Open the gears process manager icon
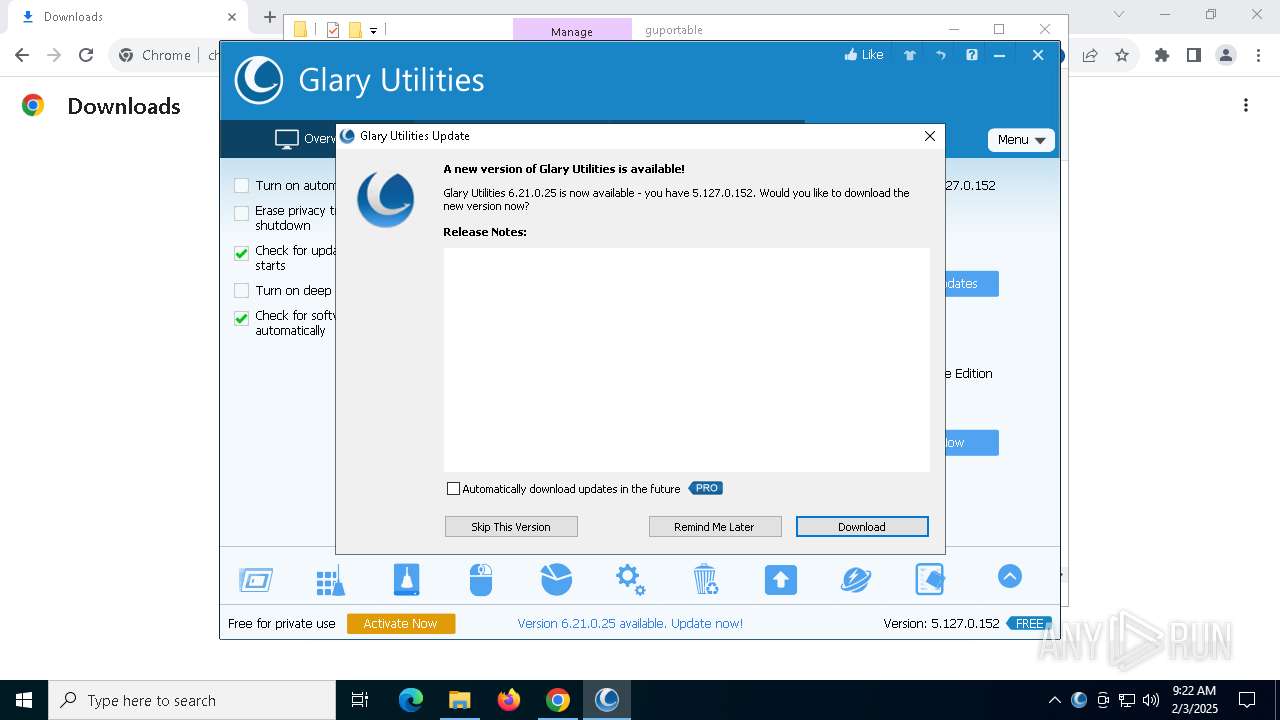1280x720 pixels. point(630,579)
